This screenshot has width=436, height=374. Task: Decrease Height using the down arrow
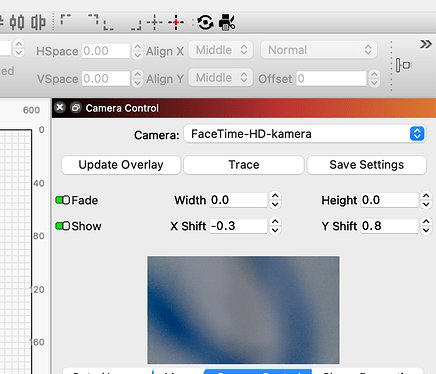point(426,204)
